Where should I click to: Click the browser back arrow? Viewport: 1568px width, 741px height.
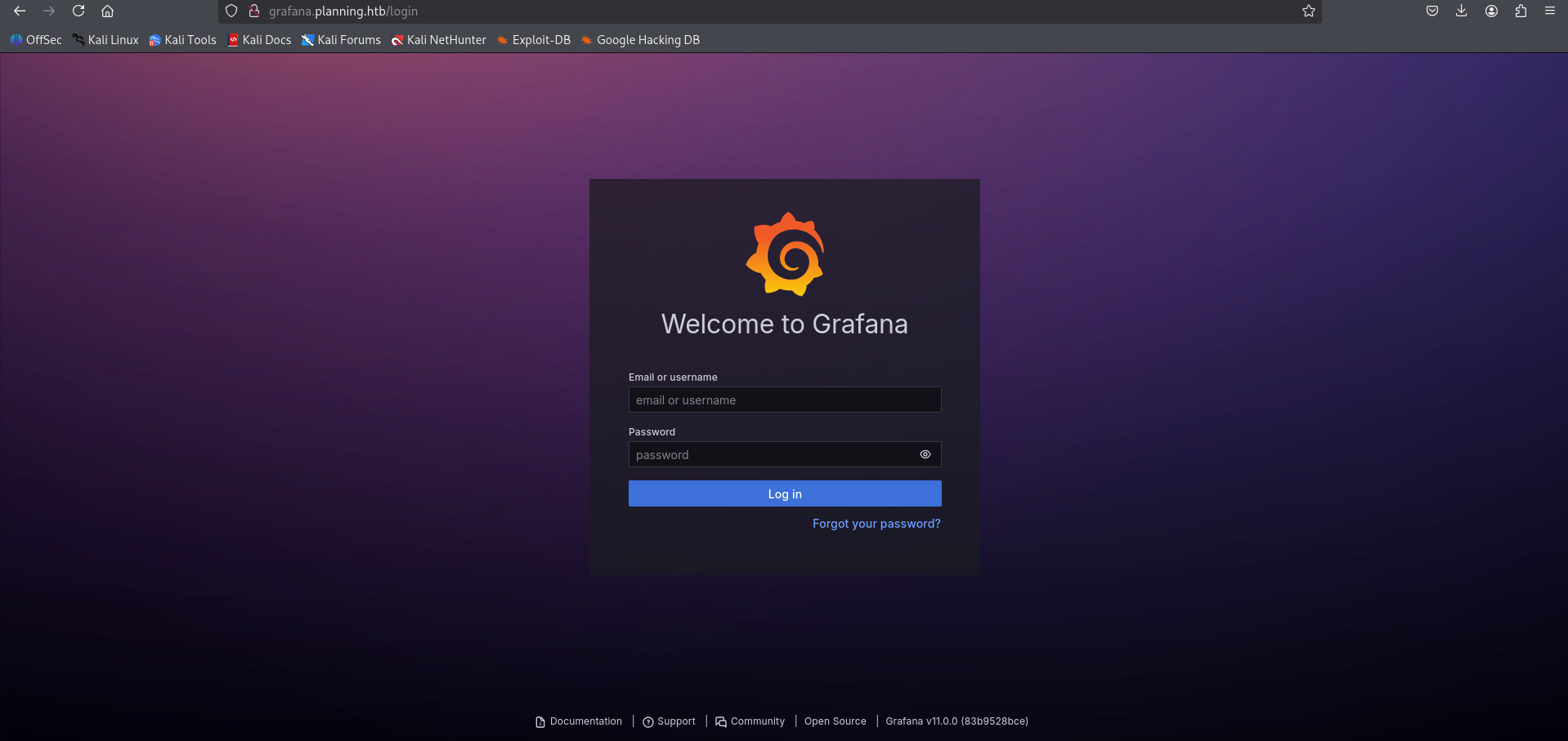20,11
